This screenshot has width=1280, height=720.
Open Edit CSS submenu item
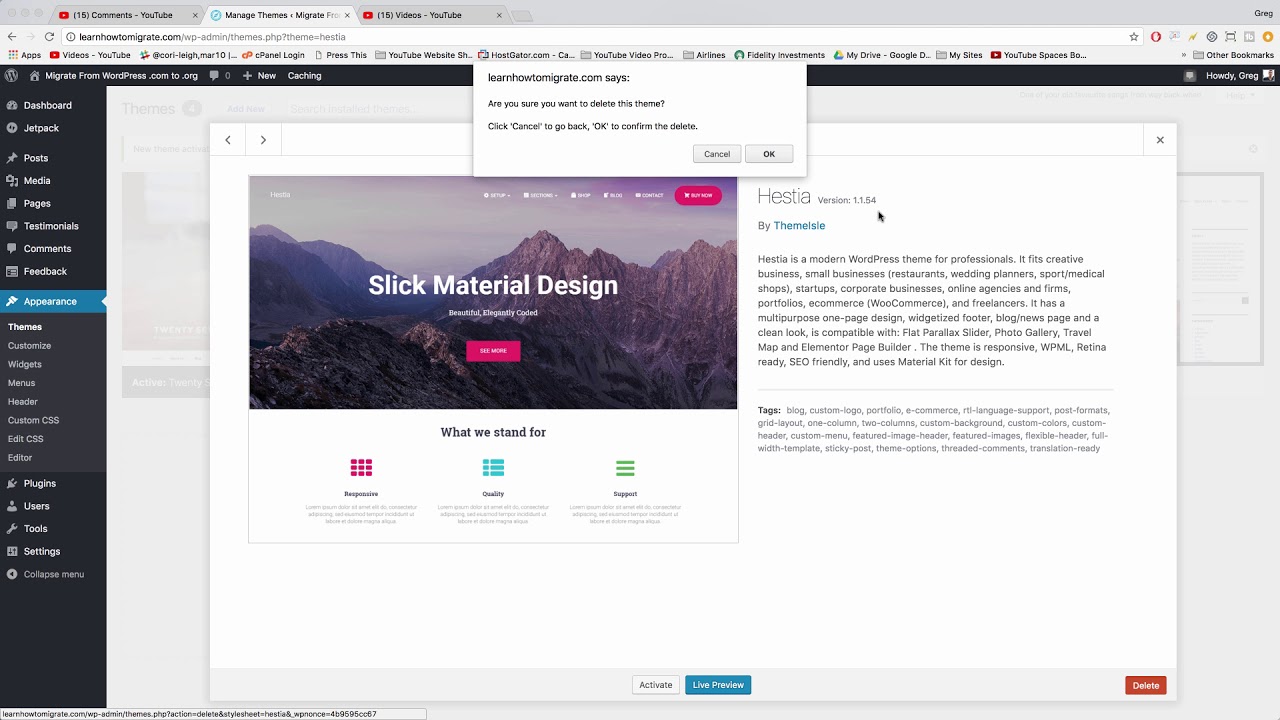click(x=26, y=439)
